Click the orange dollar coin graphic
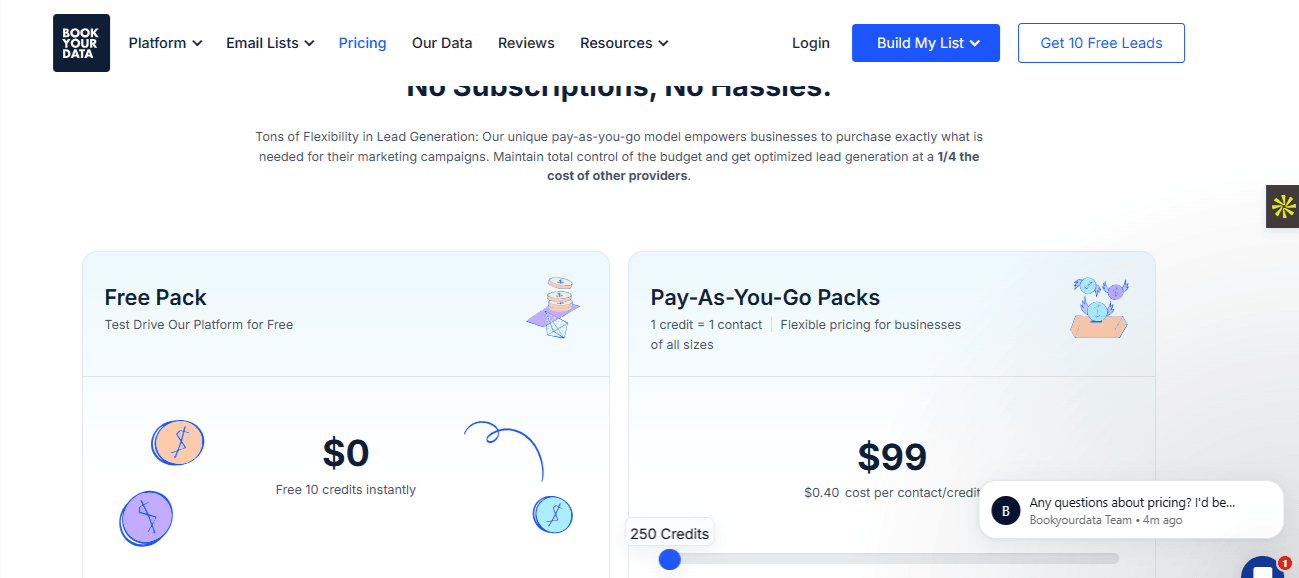Viewport: 1299px width, 578px height. pyautogui.click(x=177, y=442)
